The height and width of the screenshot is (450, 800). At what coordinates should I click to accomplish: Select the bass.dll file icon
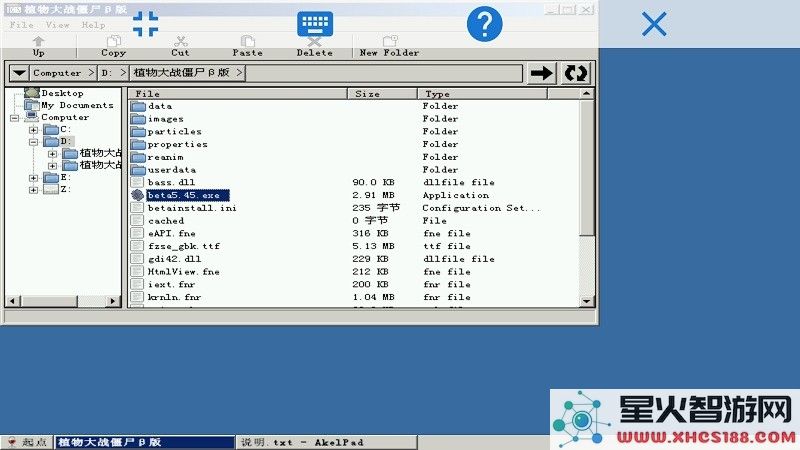click(x=137, y=182)
